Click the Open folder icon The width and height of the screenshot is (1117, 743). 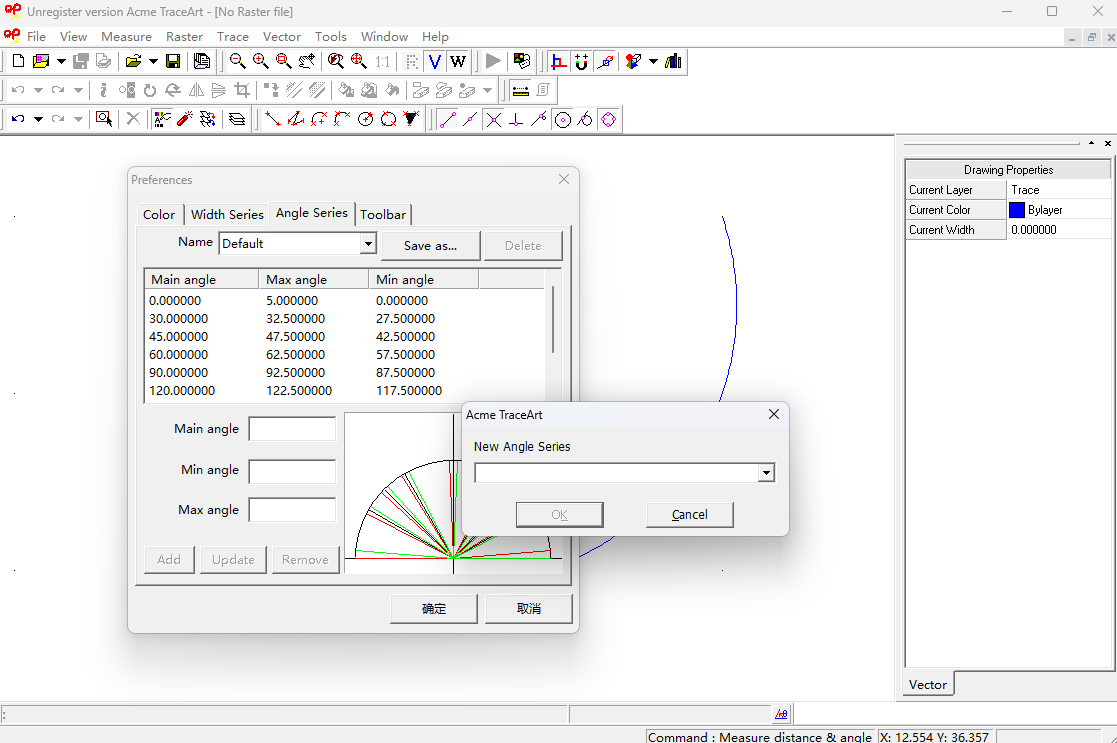click(x=133, y=61)
